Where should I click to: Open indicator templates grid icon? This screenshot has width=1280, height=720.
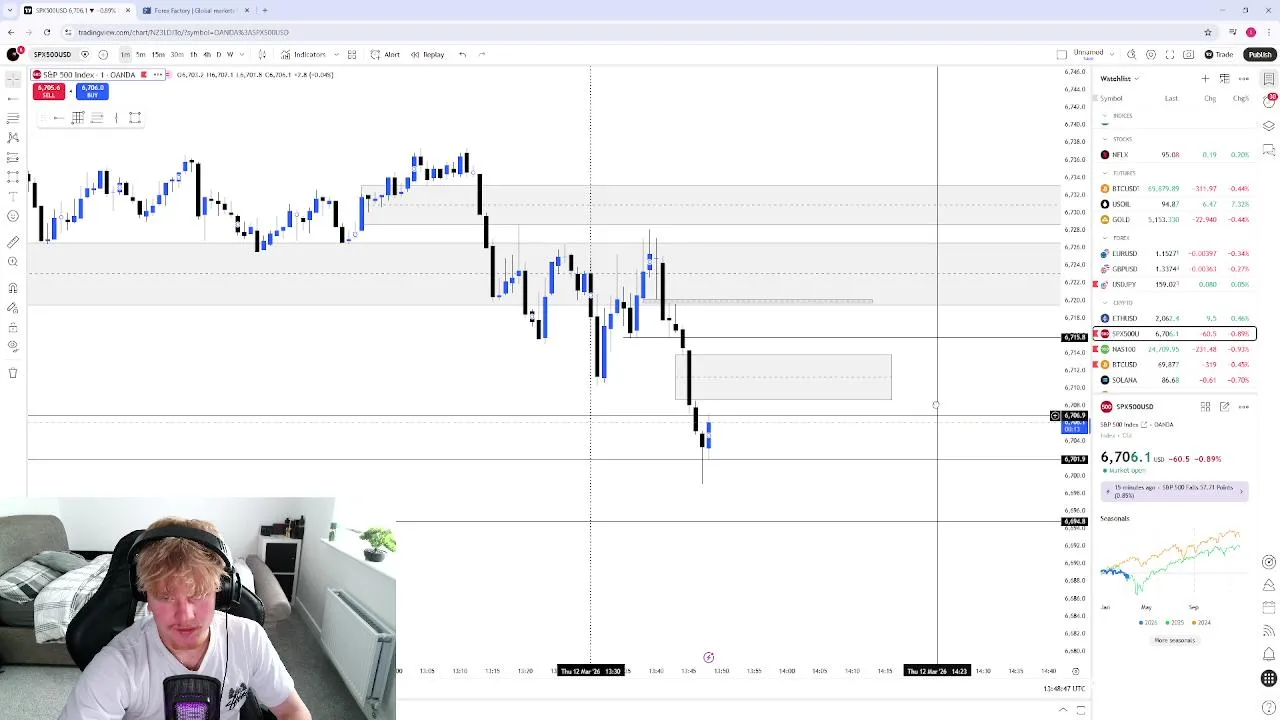coord(352,54)
